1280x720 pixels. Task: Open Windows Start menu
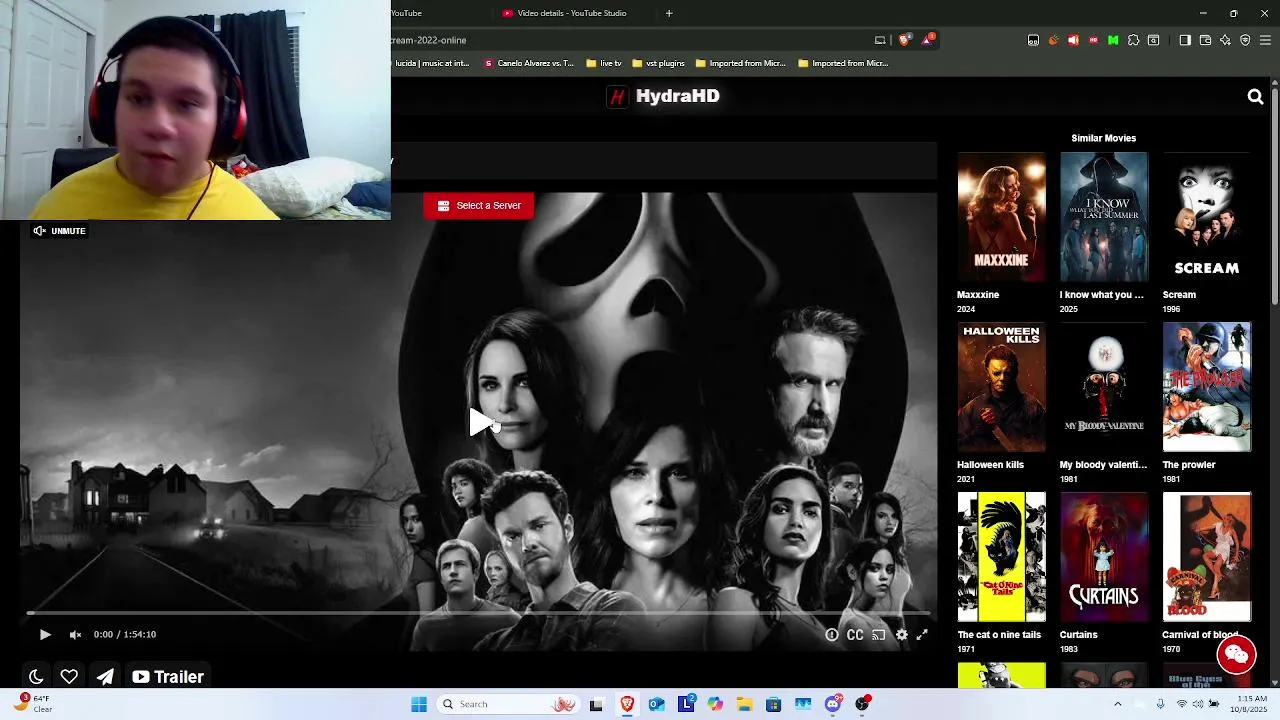[419, 704]
